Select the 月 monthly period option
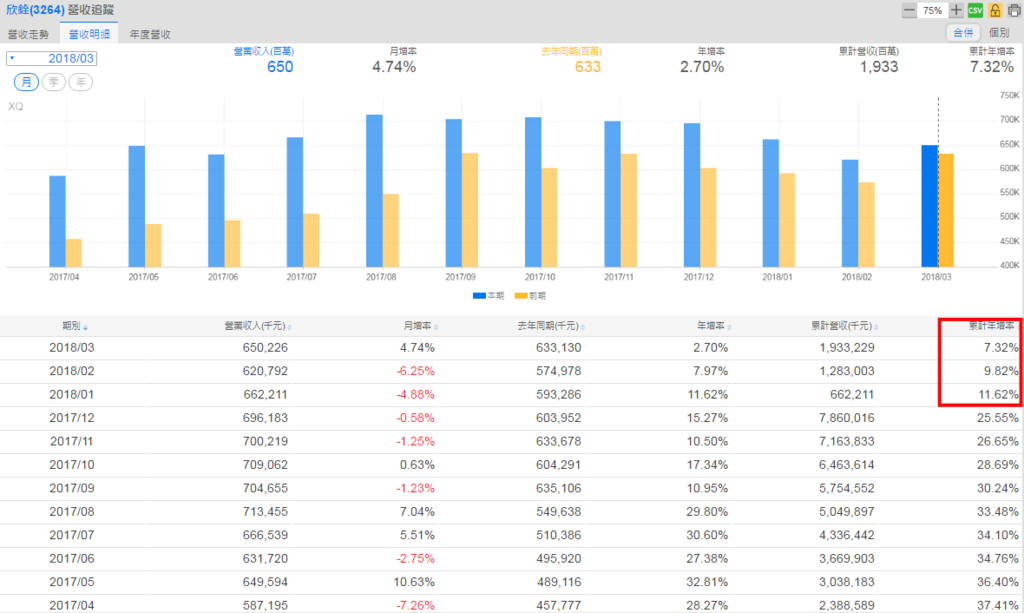The image size is (1024, 613). [x=26, y=82]
